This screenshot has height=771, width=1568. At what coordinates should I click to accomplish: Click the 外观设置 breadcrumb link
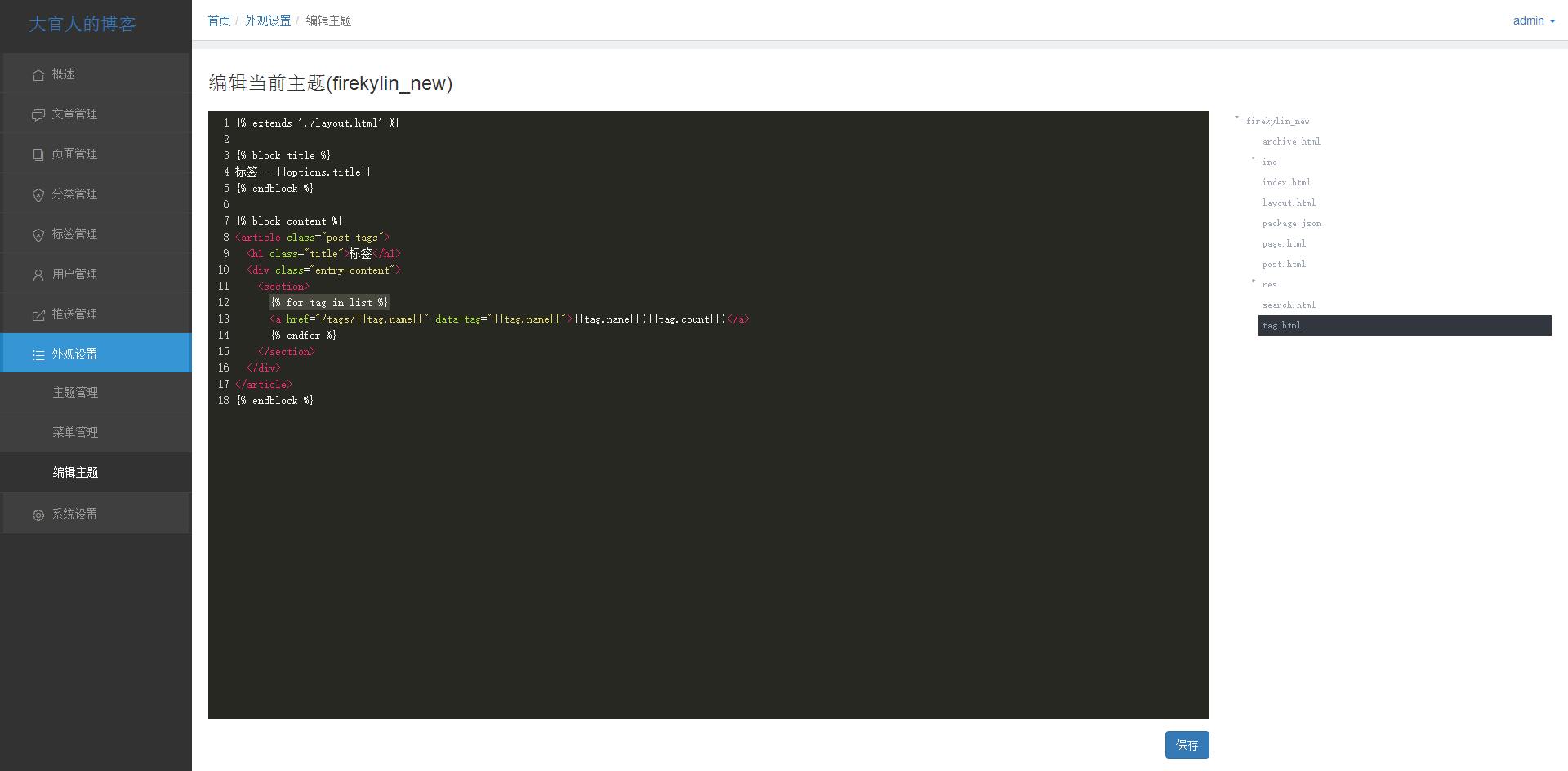[268, 20]
